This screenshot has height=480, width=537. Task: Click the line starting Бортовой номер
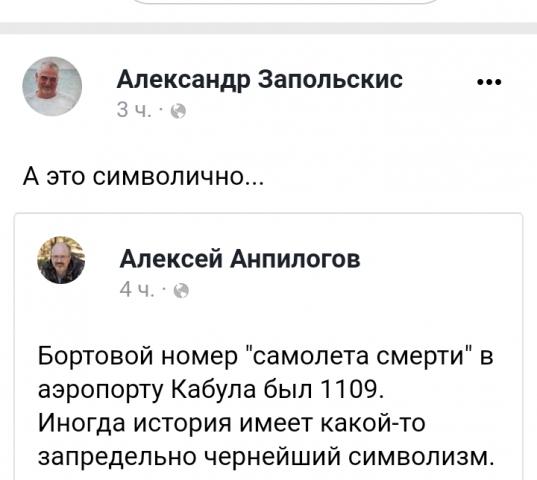tap(265, 356)
